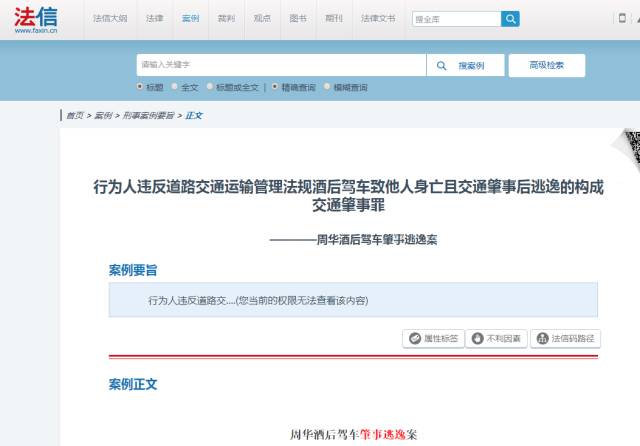Viewport: 640px width, 446px height.
Task: Select the 标题或全文 radio button
Action: pos(210,87)
